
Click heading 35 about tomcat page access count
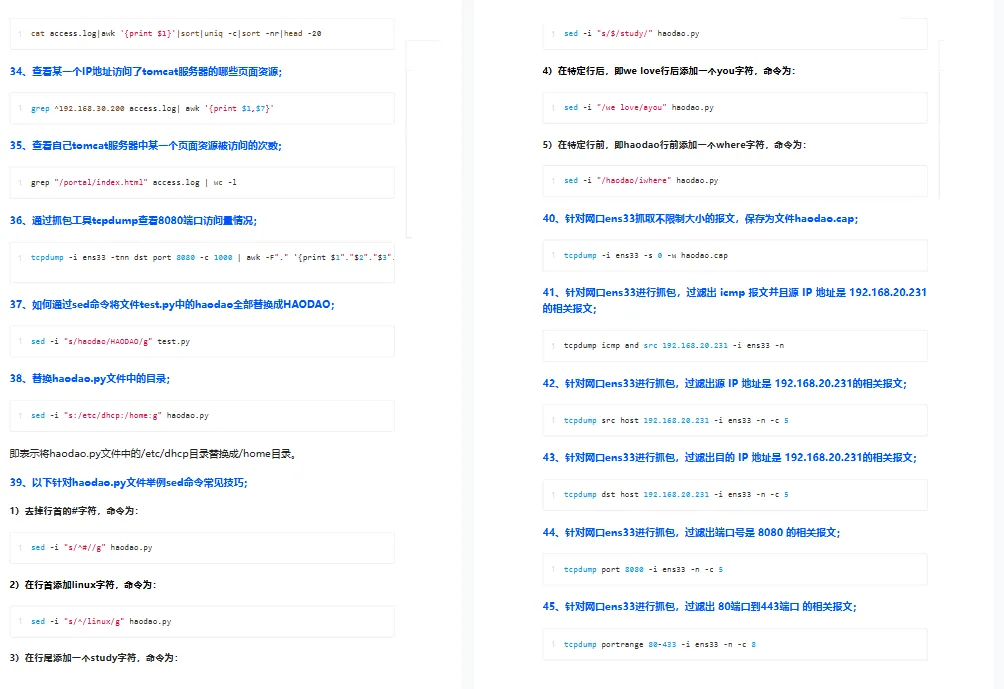point(146,146)
